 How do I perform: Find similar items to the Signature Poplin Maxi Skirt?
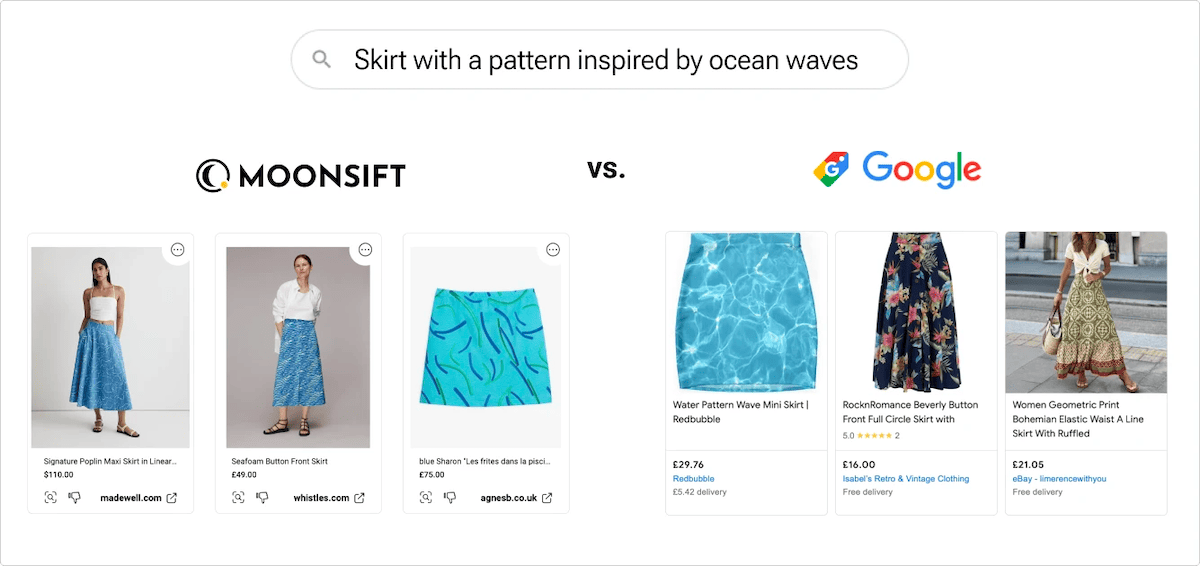50,497
